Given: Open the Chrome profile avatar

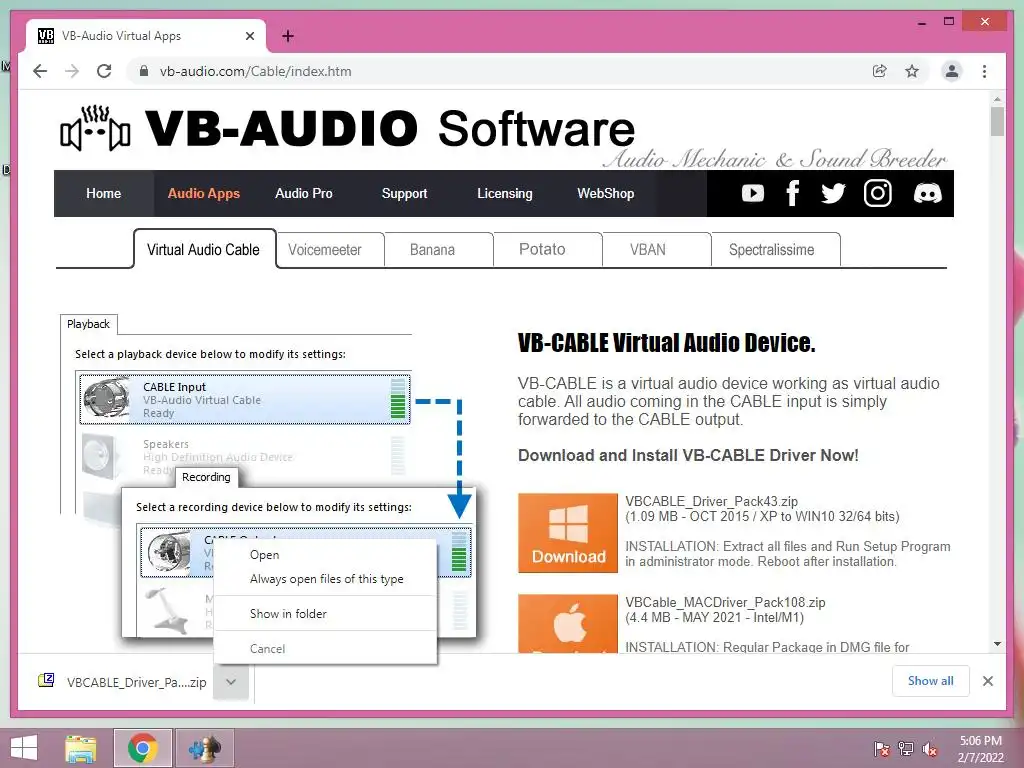Looking at the screenshot, I should (952, 71).
